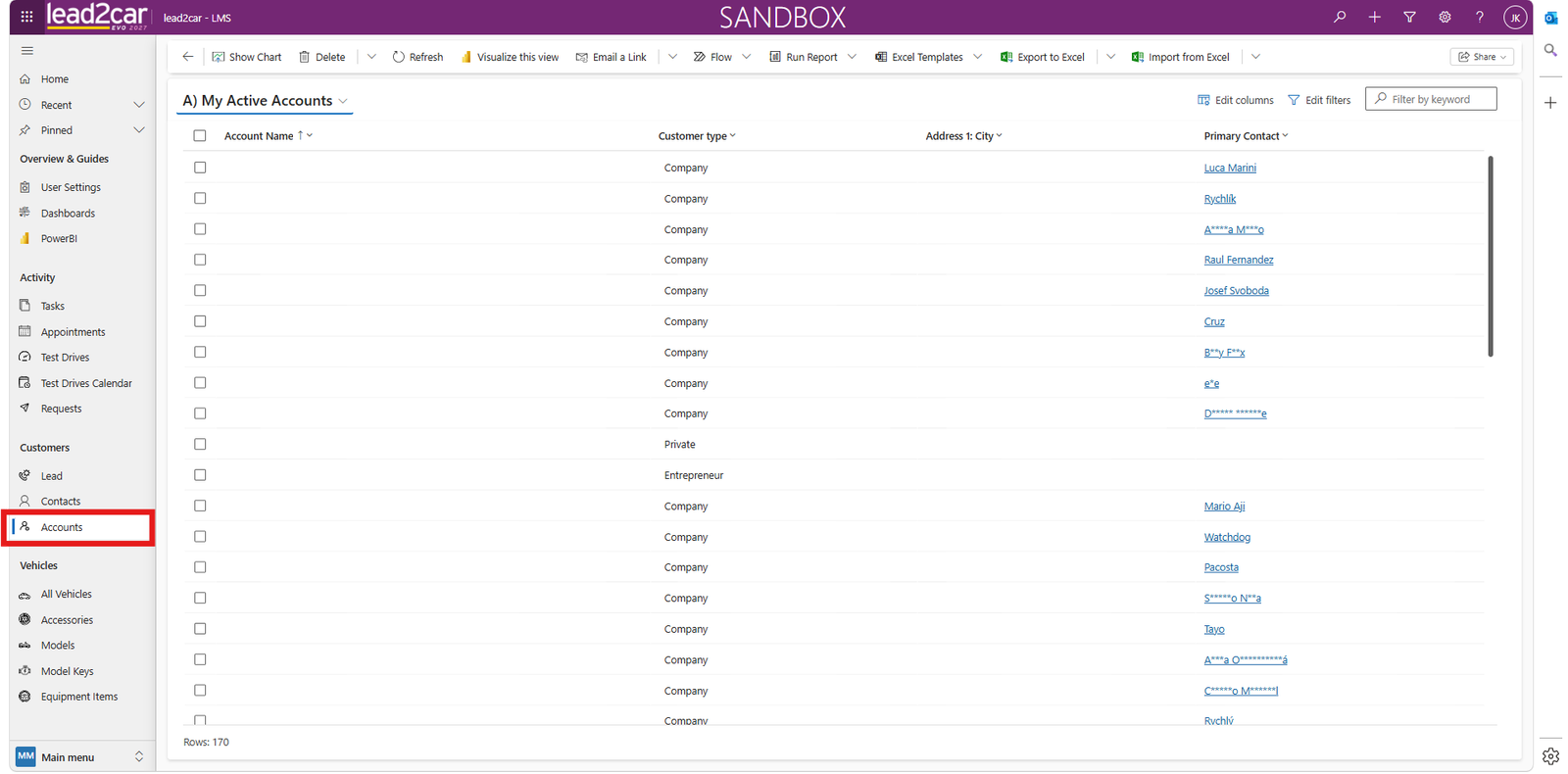The width and height of the screenshot is (1568, 774).
Task: Open the Flow dropdown arrow
Action: click(x=747, y=57)
